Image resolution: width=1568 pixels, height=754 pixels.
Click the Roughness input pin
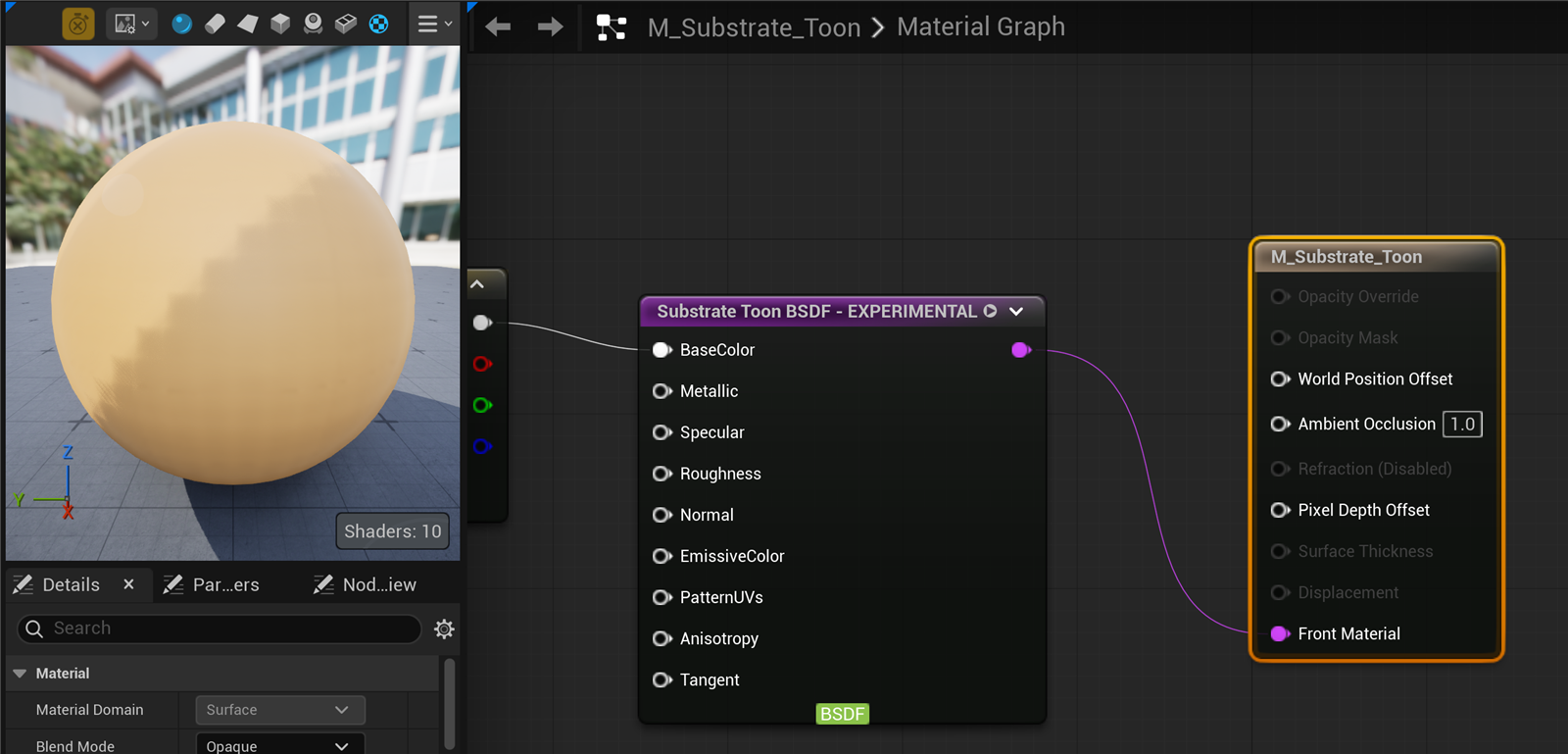tap(662, 474)
